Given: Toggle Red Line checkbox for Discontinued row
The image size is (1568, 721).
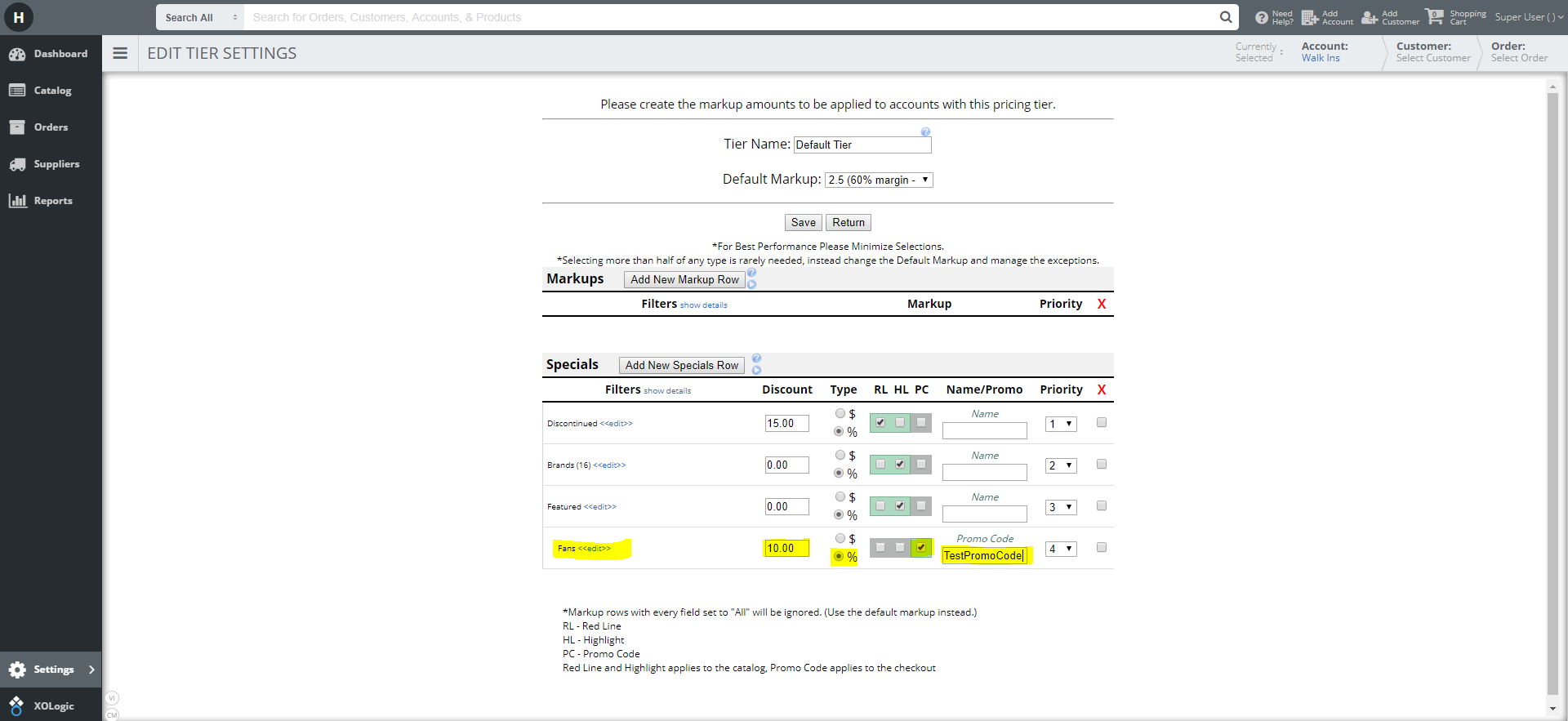Looking at the screenshot, I should [880, 423].
